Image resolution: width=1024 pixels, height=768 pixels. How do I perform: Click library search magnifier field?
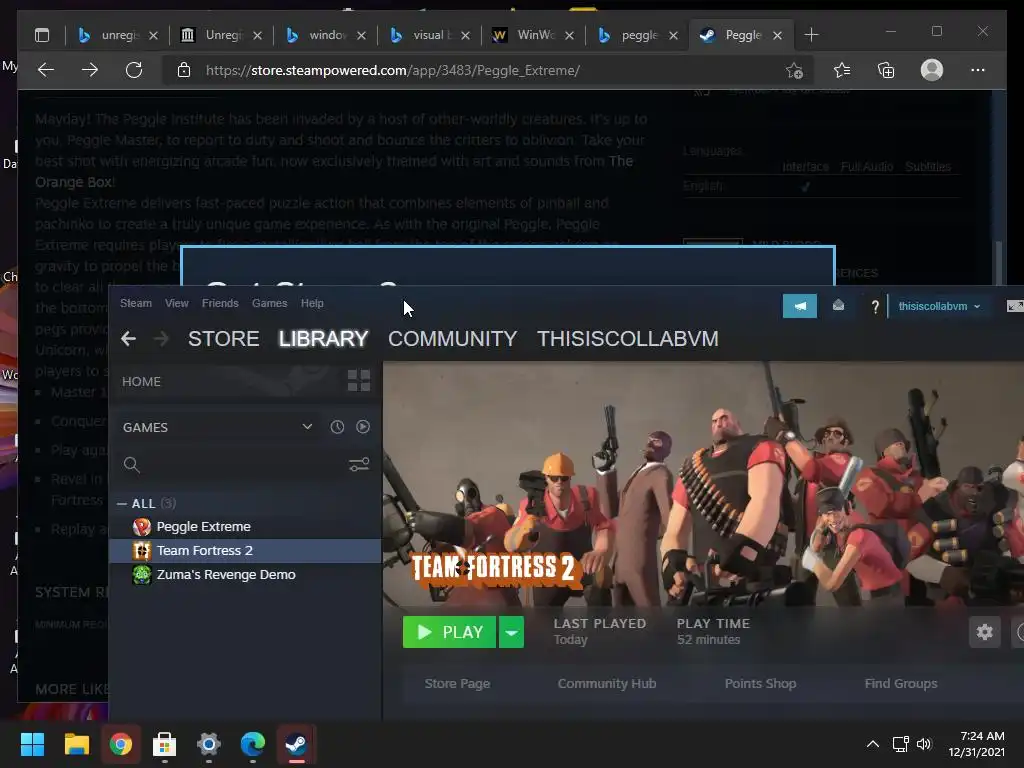[131, 464]
